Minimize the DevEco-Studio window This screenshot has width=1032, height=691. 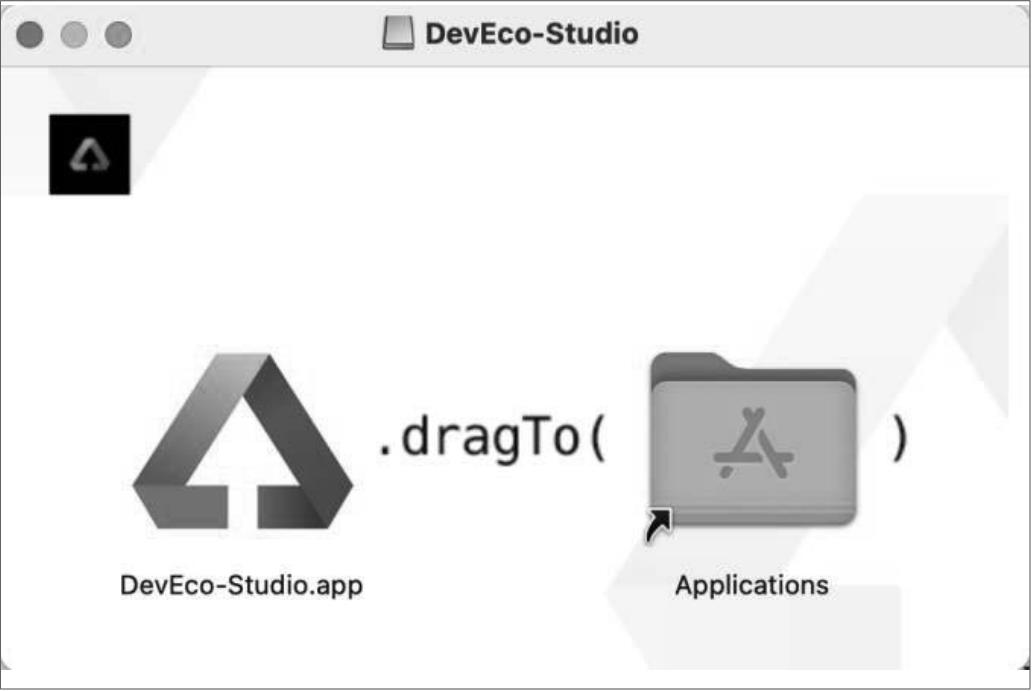tap(74, 34)
